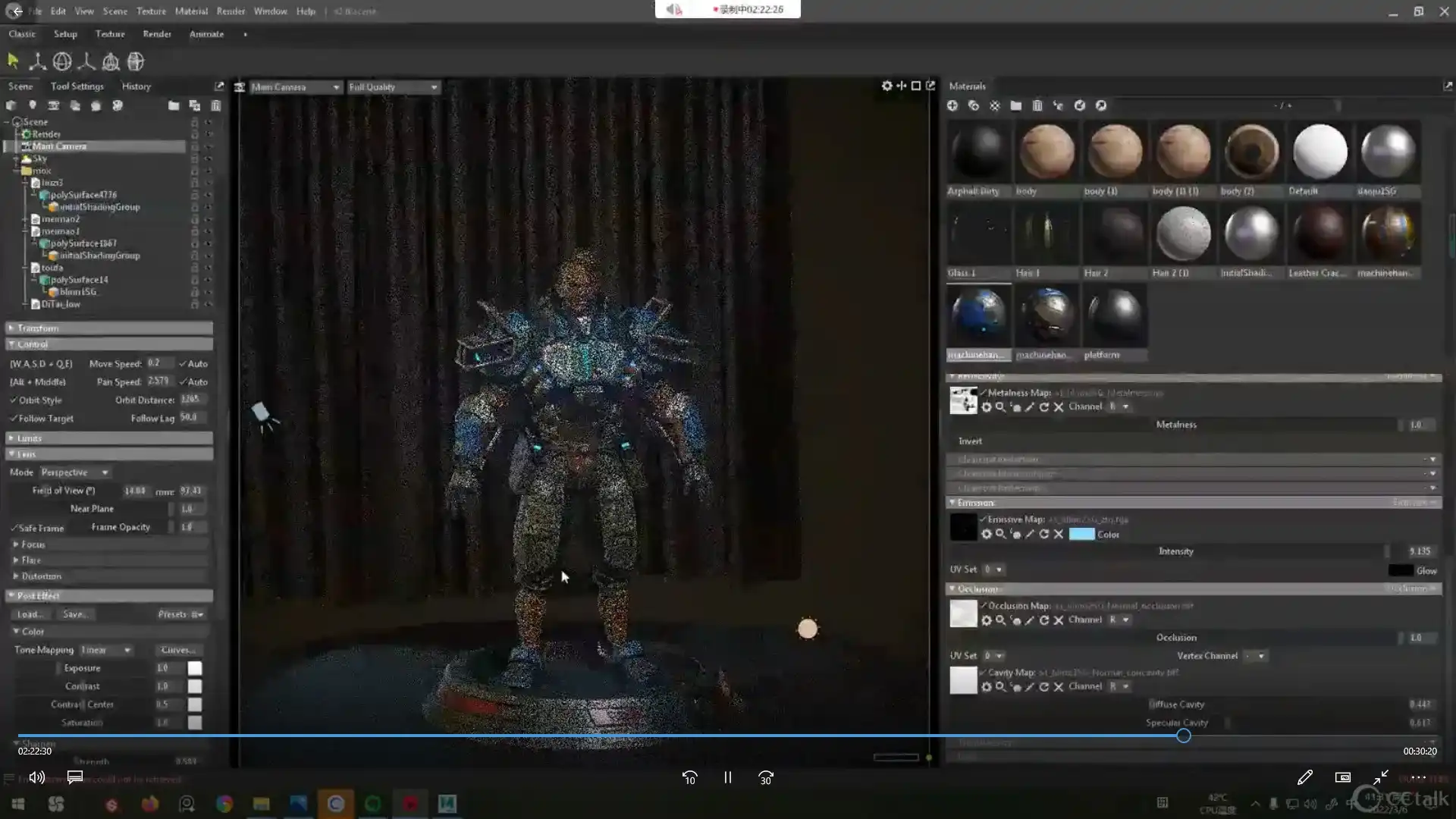The height and width of the screenshot is (819, 1456).
Task: Click the add light bulb icon
Action: click(x=33, y=105)
